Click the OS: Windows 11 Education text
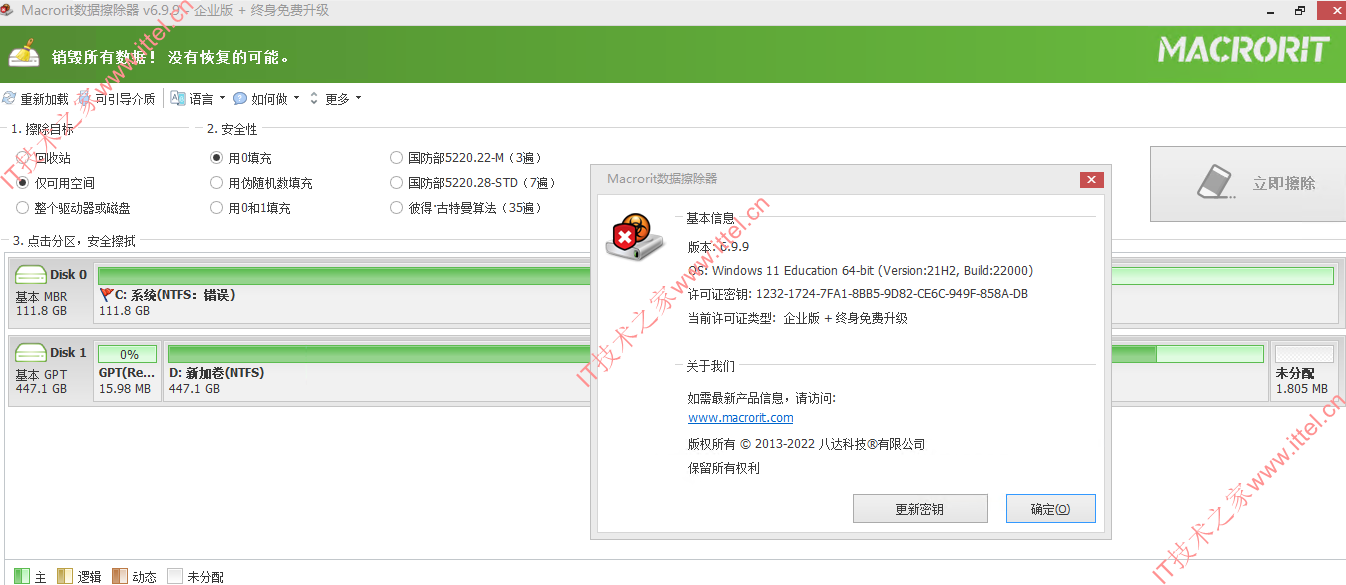This screenshot has height=585, width=1346. [x=861, y=271]
